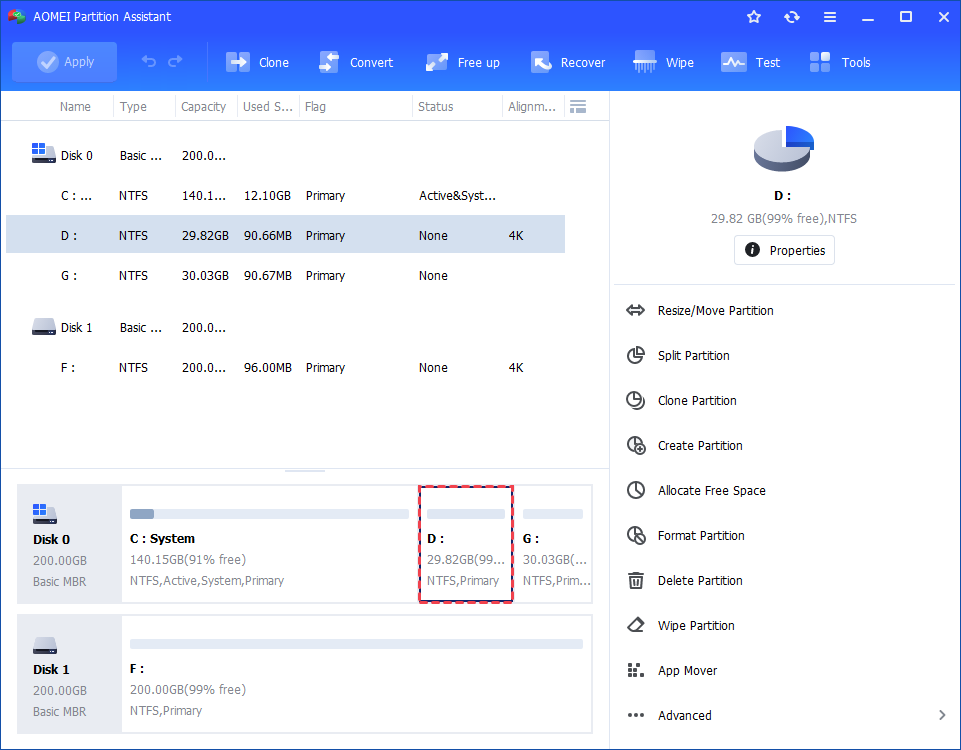Choose Resize/Move Partition operation
The height and width of the screenshot is (750, 961).
click(715, 311)
